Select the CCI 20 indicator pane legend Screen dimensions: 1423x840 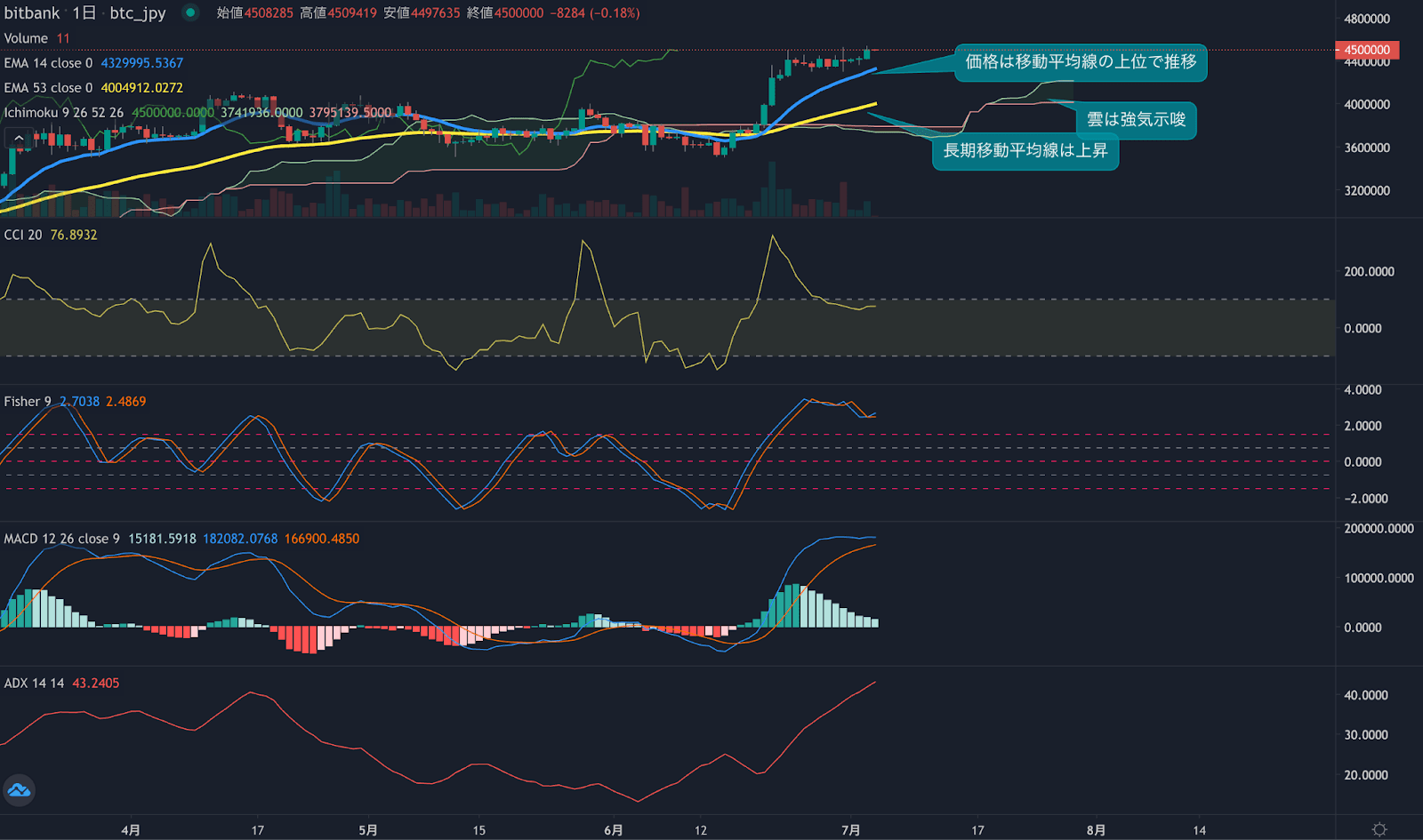28,234
